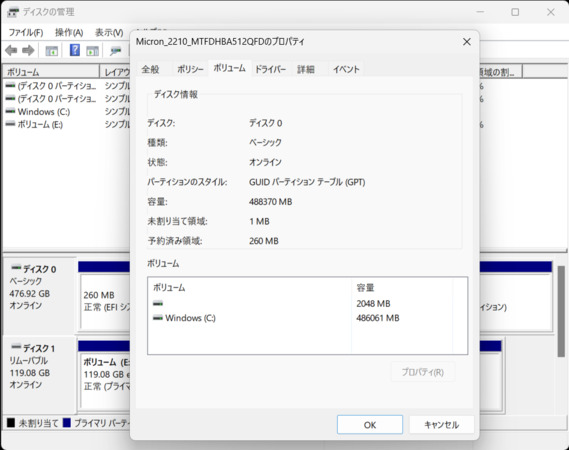Open help via blue question mark icon
Image resolution: width=569 pixels, height=450 pixels.
pos(74,50)
